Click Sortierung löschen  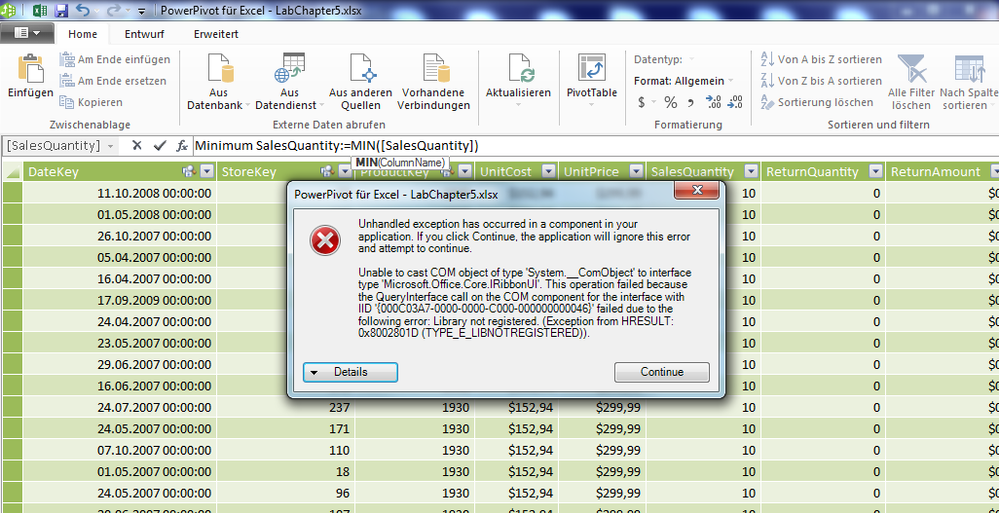817,102
